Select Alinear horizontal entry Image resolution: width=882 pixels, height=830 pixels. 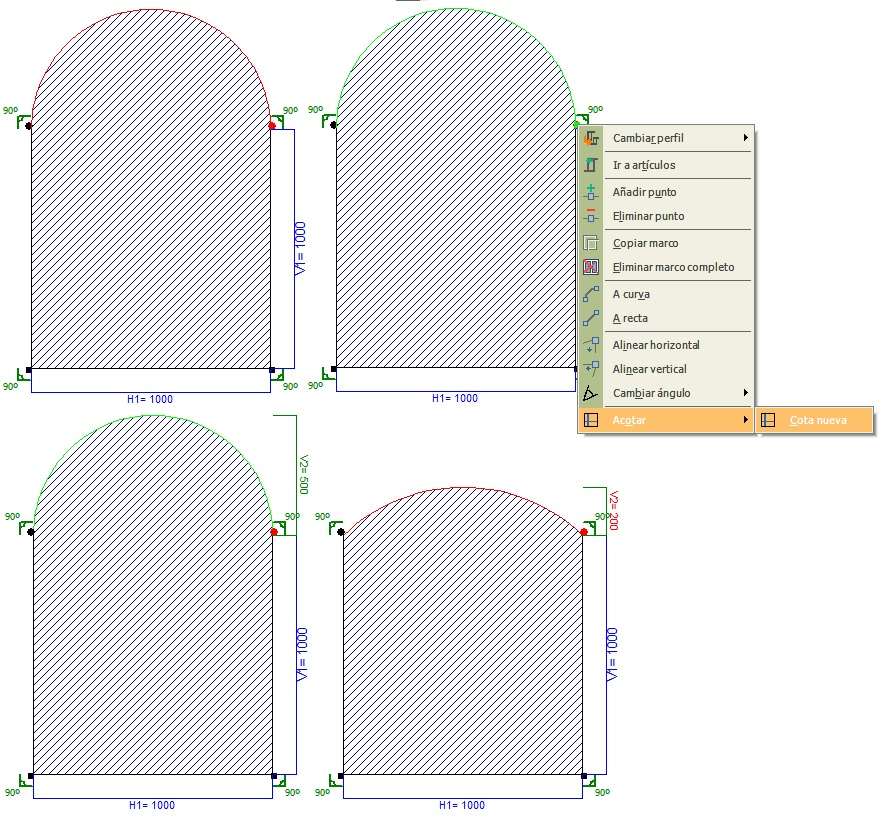pos(666,345)
